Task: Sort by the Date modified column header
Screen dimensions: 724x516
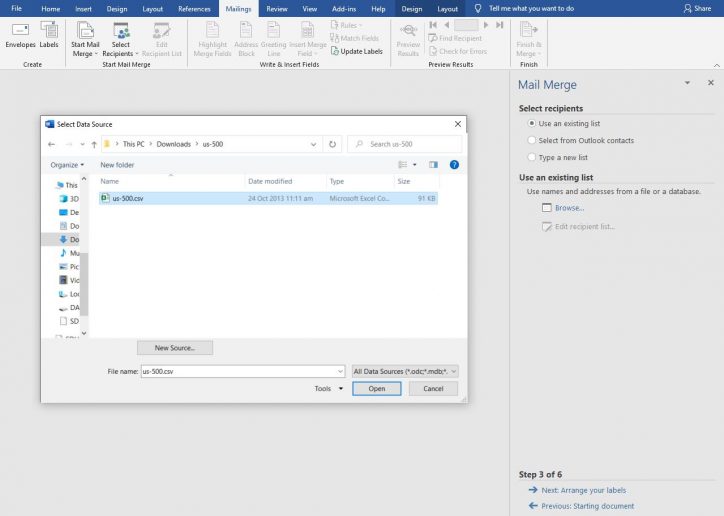Action: pyautogui.click(x=285, y=181)
